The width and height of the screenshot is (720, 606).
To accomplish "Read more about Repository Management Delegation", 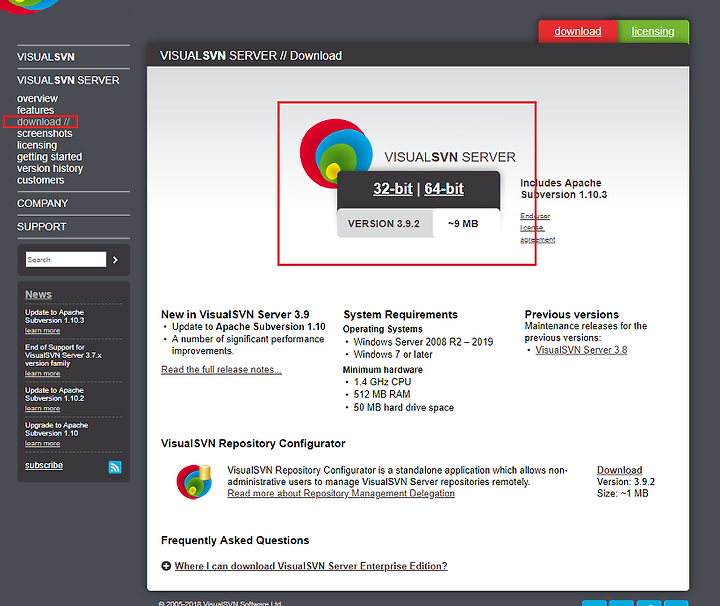I will (341, 493).
